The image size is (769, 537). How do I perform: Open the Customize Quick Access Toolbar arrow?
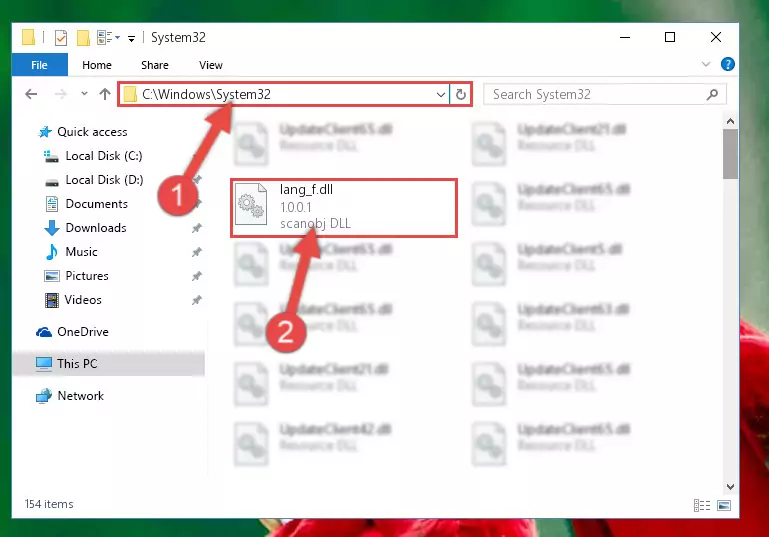[131, 38]
